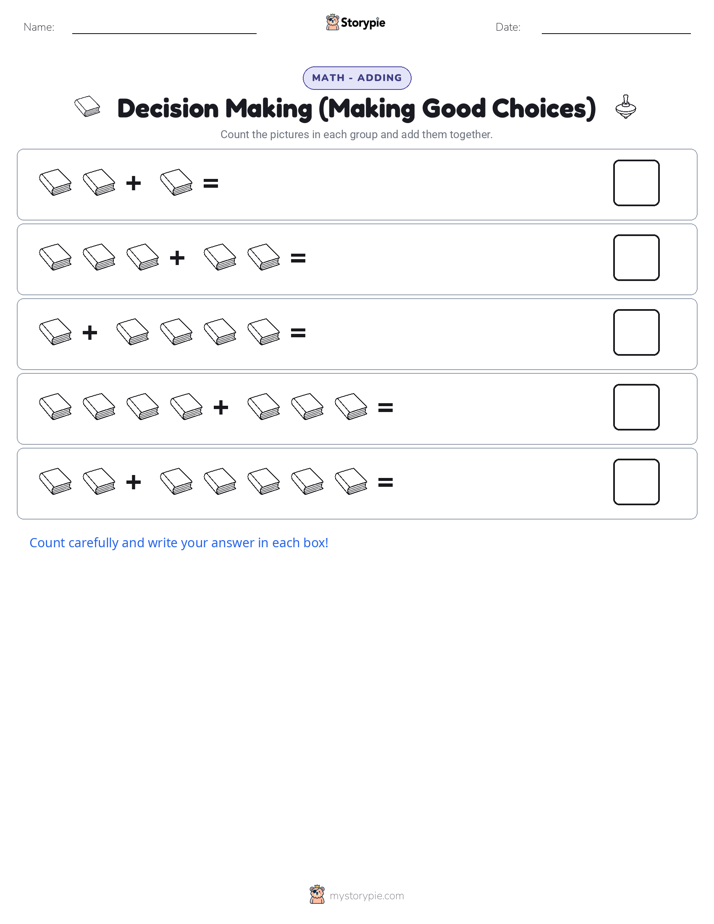Click the blue 'Count carefully' hint text
This screenshot has width=714, height=924.
pos(178,543)
